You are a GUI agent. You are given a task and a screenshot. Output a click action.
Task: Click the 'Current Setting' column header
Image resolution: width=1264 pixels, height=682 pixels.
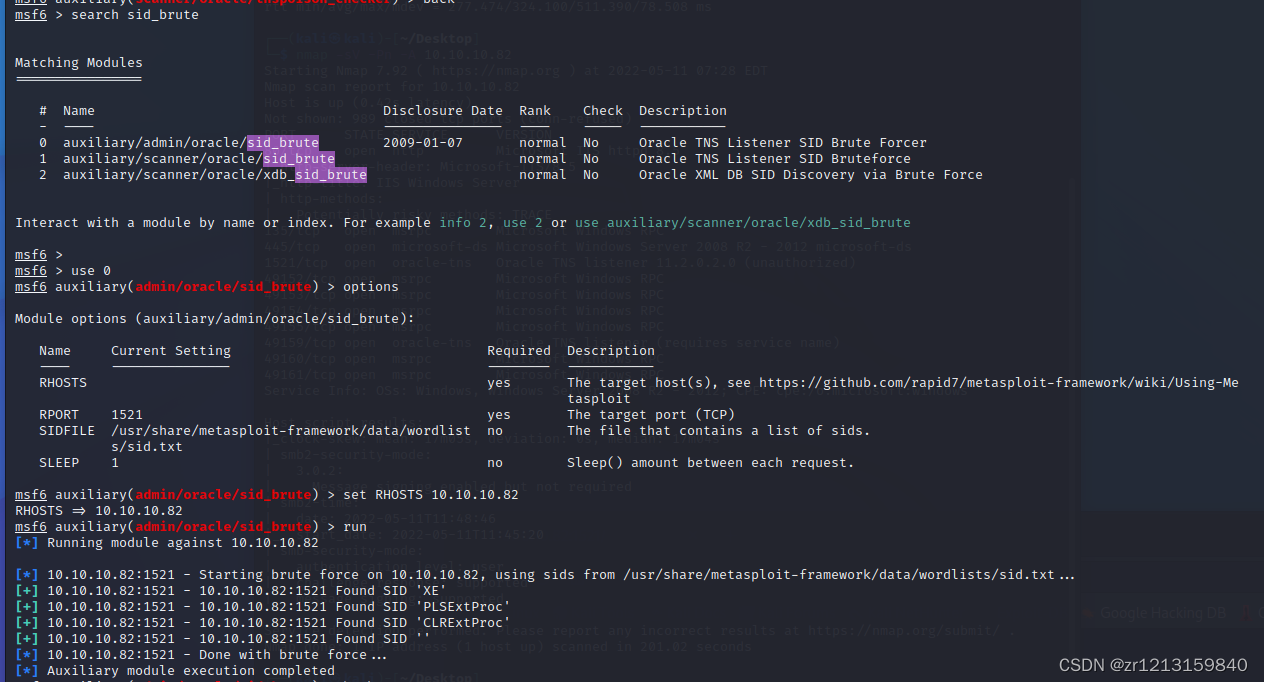coord(171,351)
